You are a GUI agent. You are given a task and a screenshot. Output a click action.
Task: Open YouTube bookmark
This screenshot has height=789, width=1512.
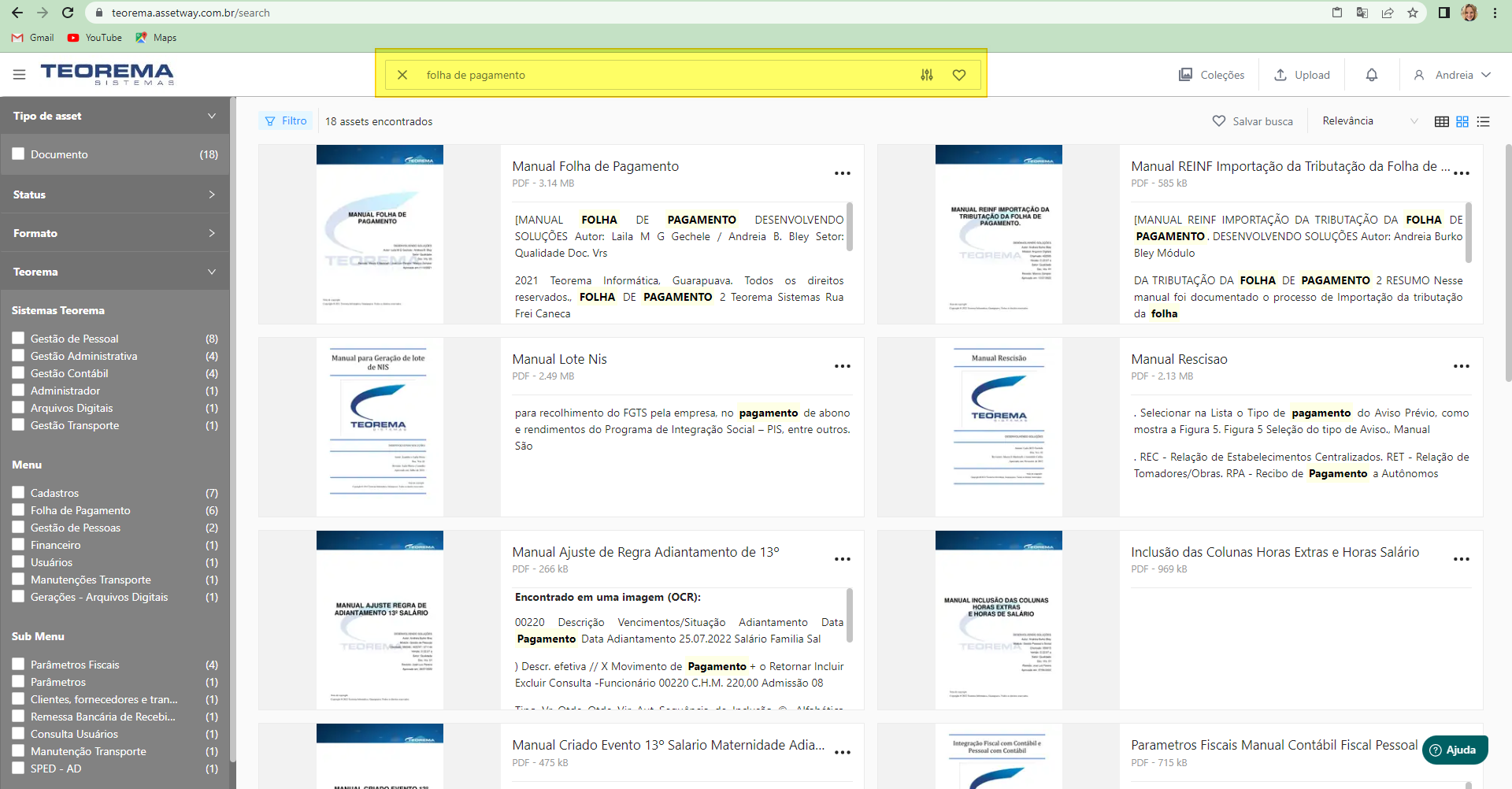(x=94, y=38)
